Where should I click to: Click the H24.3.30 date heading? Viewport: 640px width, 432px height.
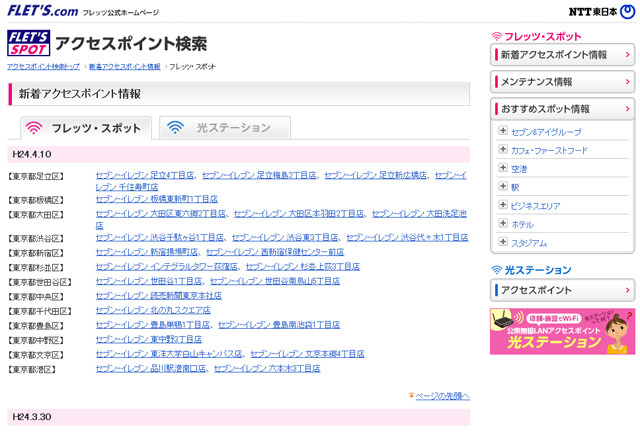[x=32, y=417]
